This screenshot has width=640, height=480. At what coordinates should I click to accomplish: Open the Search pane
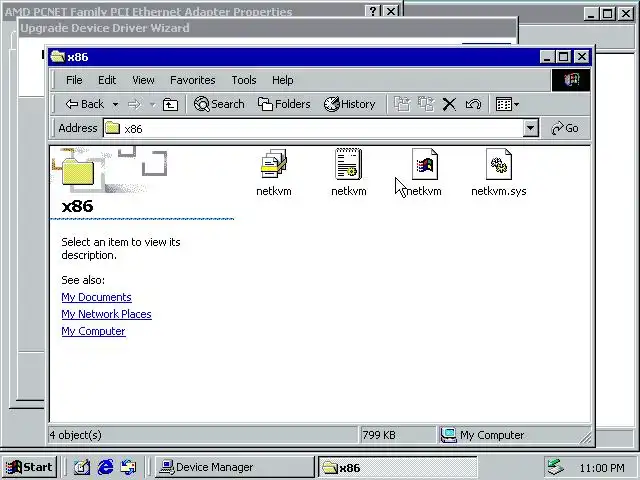pos(219,104)
